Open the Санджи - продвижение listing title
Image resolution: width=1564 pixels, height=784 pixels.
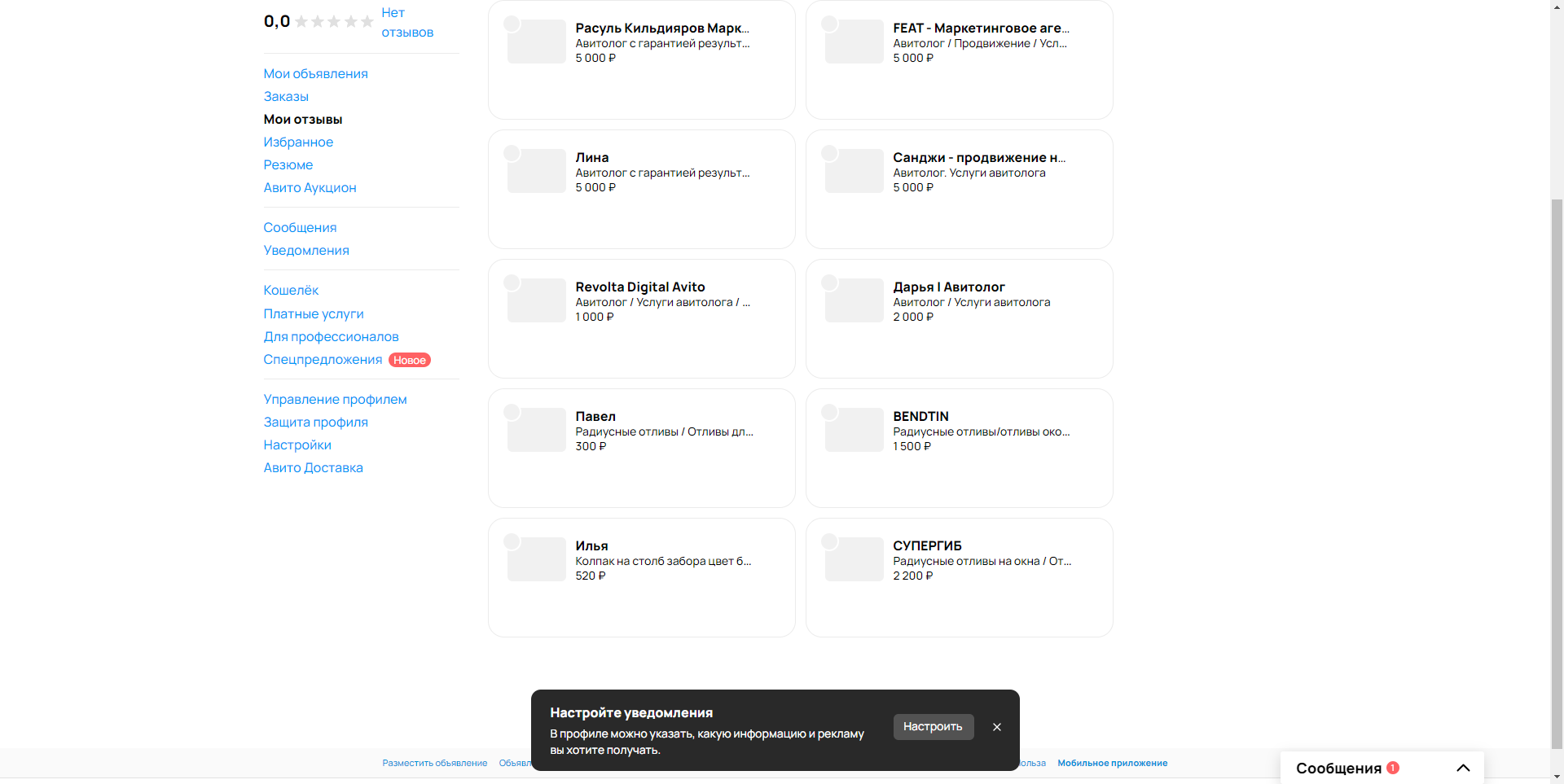979,157
